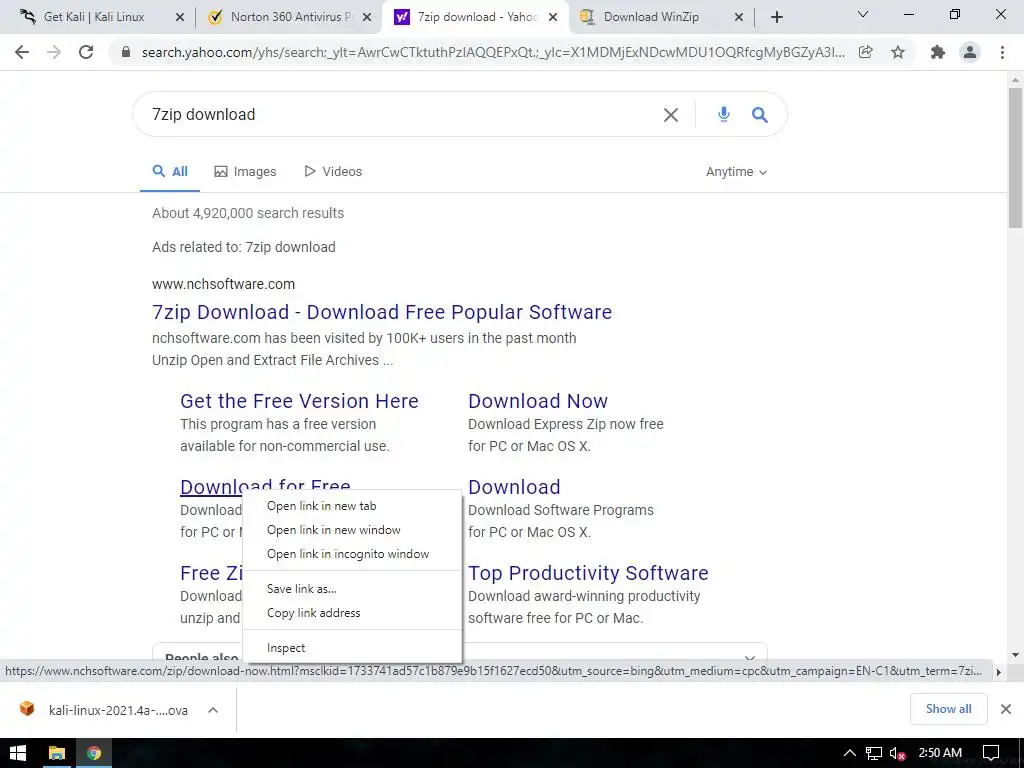This screenshot has width=1024, height=768.
Task: Select the Images results filter
Action: tap(245, 172)
